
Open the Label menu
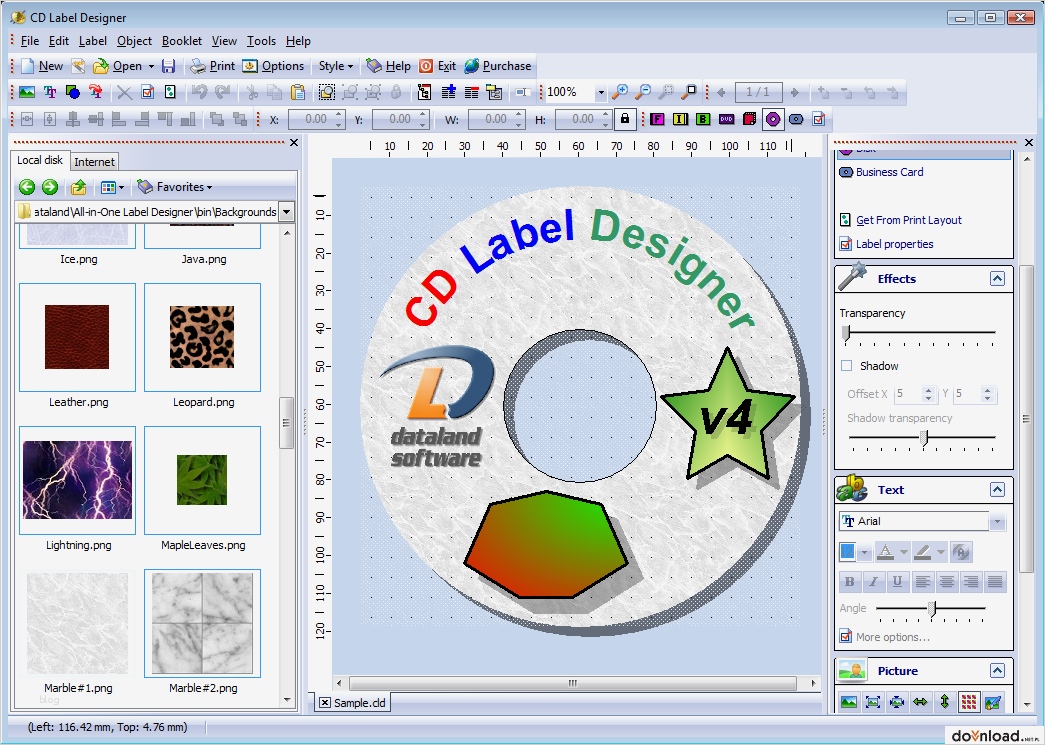click(x=93, y=41)
